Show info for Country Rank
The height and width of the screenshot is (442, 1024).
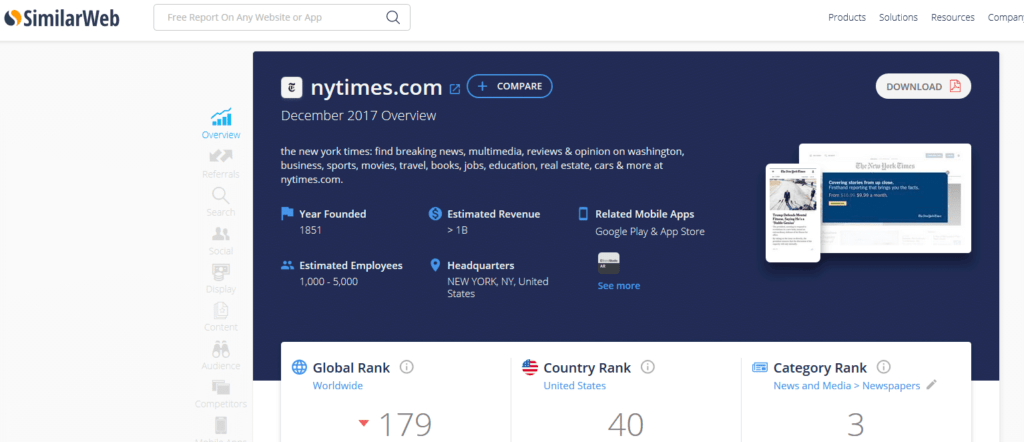(x=647, y=367)
